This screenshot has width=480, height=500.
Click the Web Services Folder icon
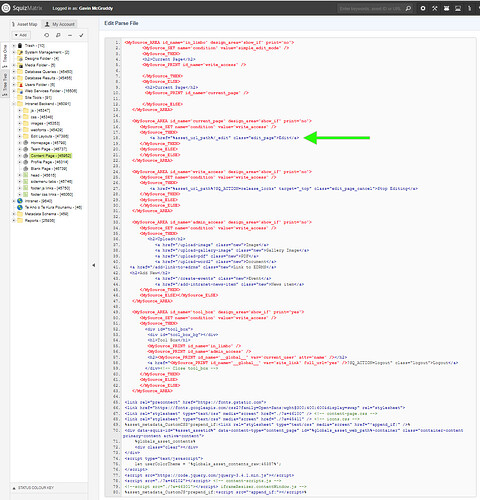(20, 91)
